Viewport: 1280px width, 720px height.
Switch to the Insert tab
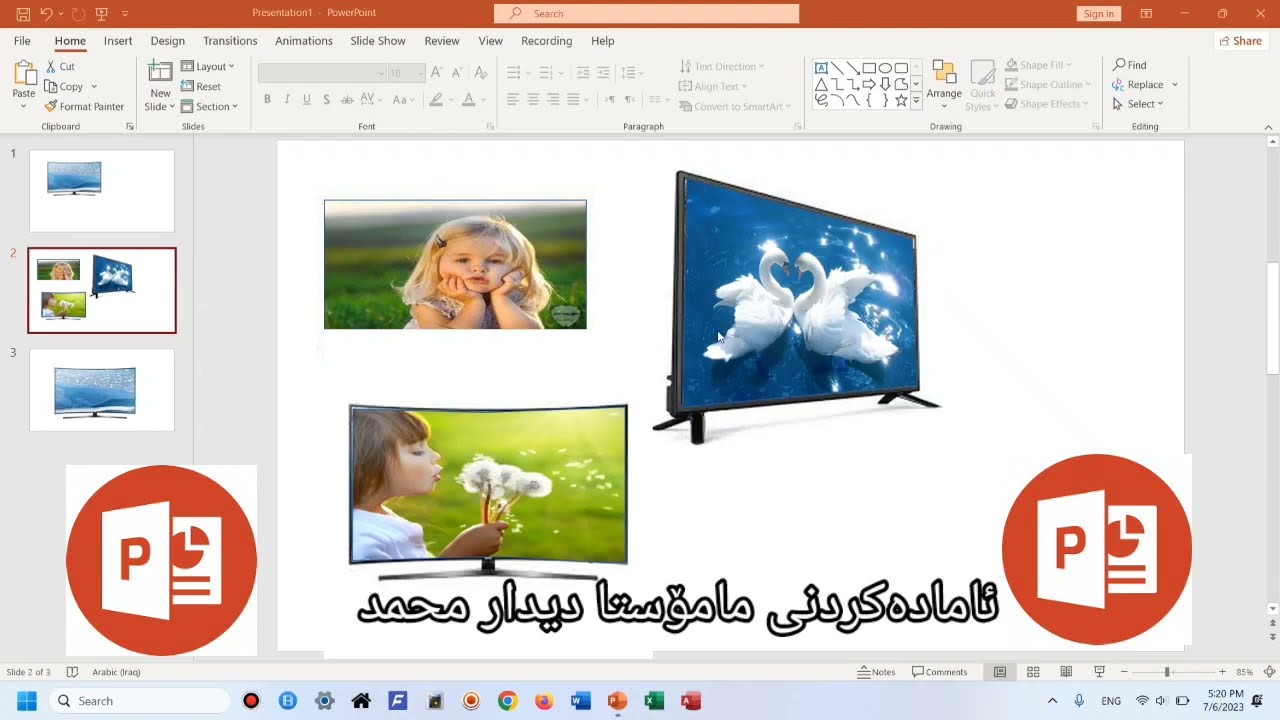tap(118, 41)
